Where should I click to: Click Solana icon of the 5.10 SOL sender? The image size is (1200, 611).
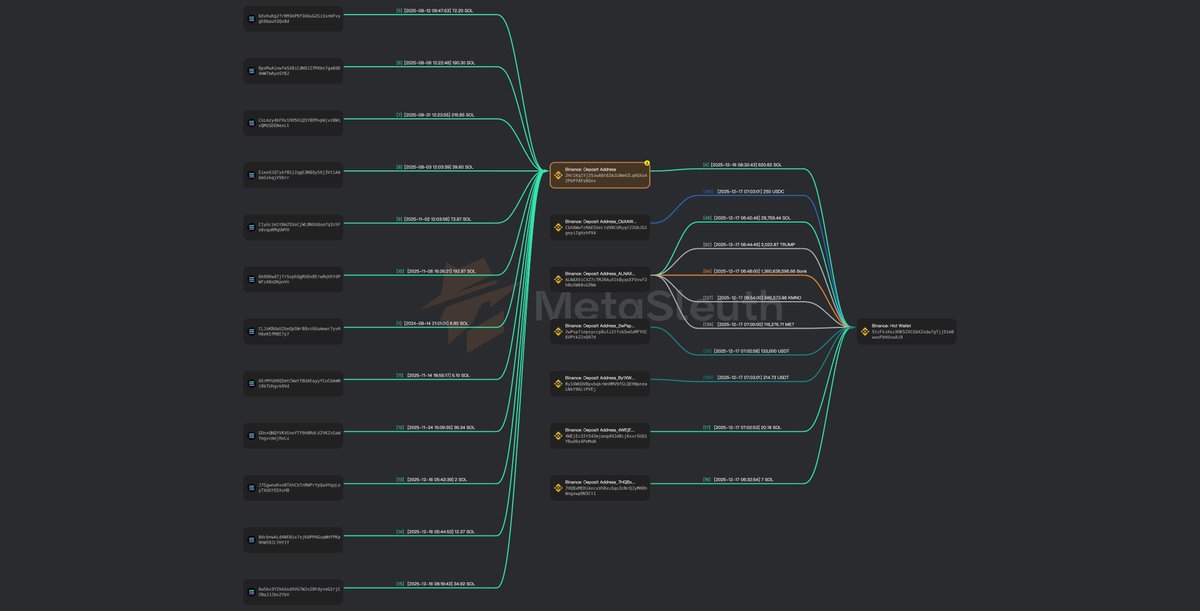coord(251,383)
